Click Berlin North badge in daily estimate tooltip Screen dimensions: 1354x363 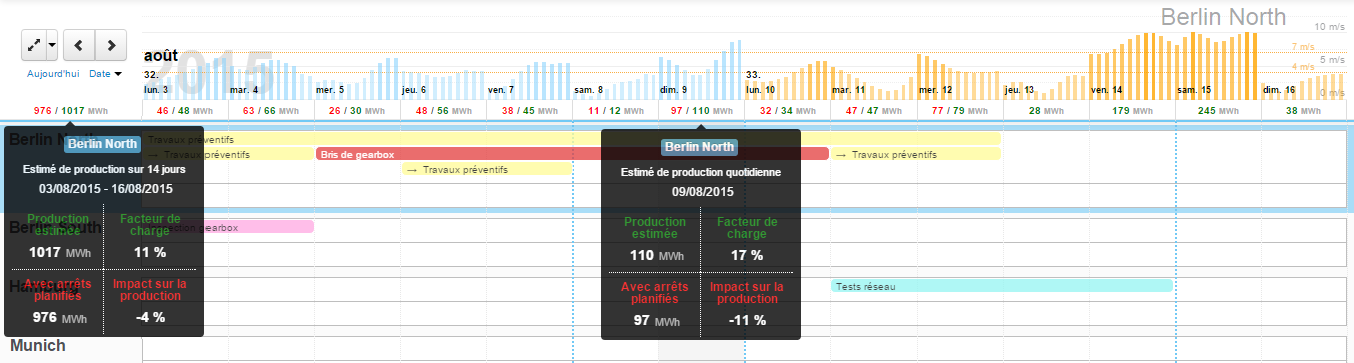click(x=699, y=147)
